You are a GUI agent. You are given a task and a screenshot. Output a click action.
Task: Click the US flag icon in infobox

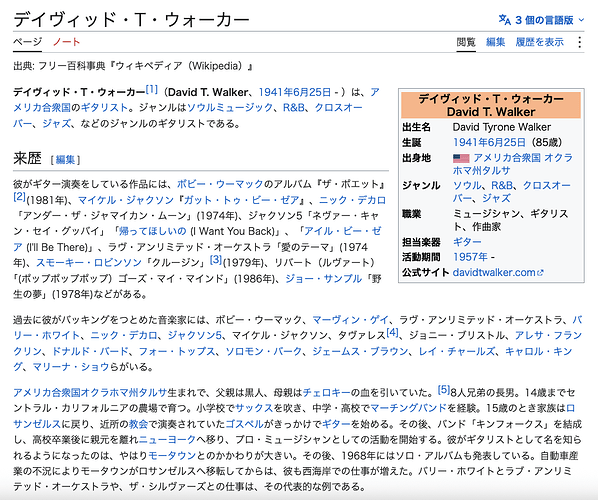(461, 158)
